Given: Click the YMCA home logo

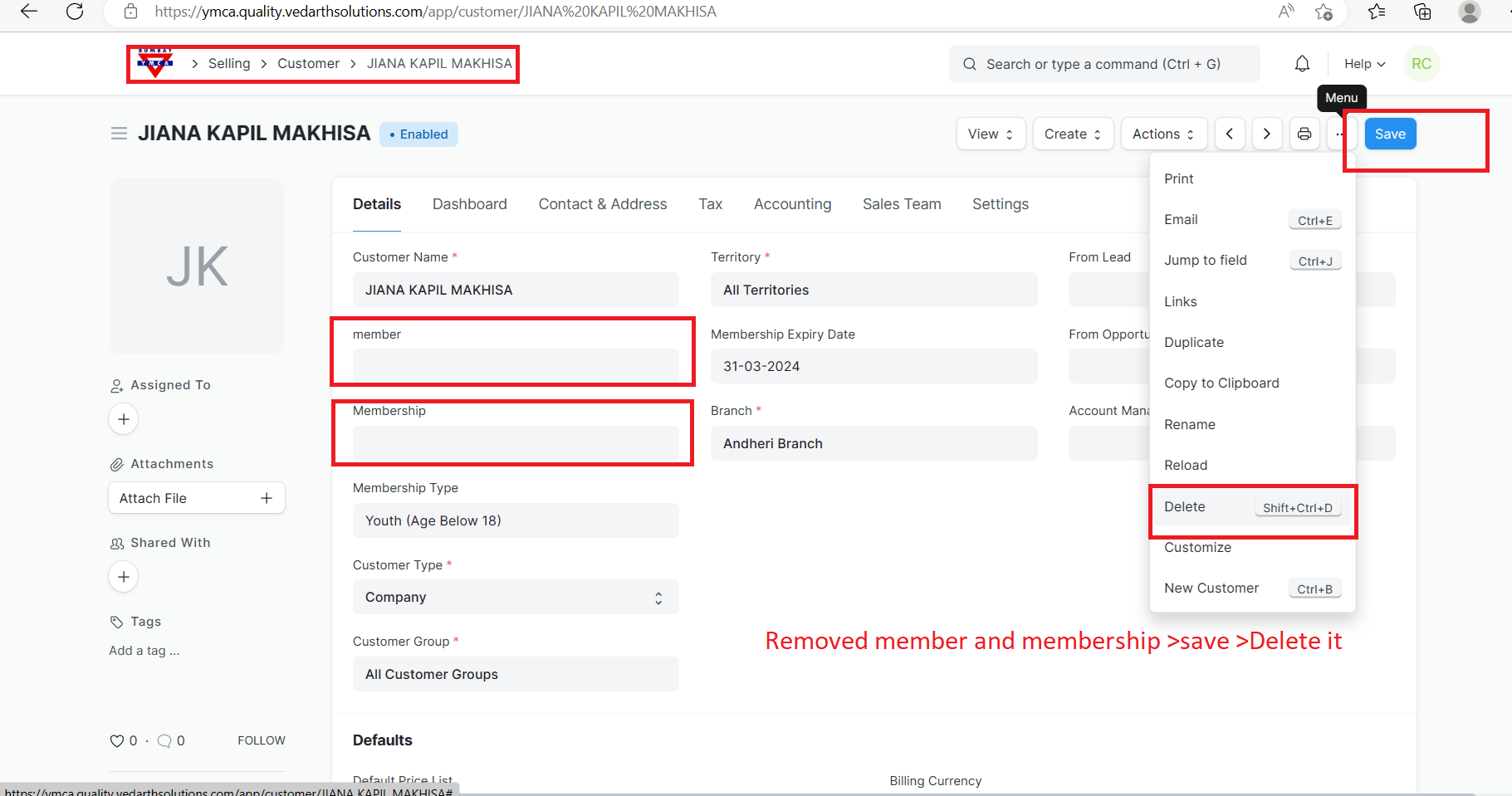Looking at the screenshot, I should click(x=155, y=63).
